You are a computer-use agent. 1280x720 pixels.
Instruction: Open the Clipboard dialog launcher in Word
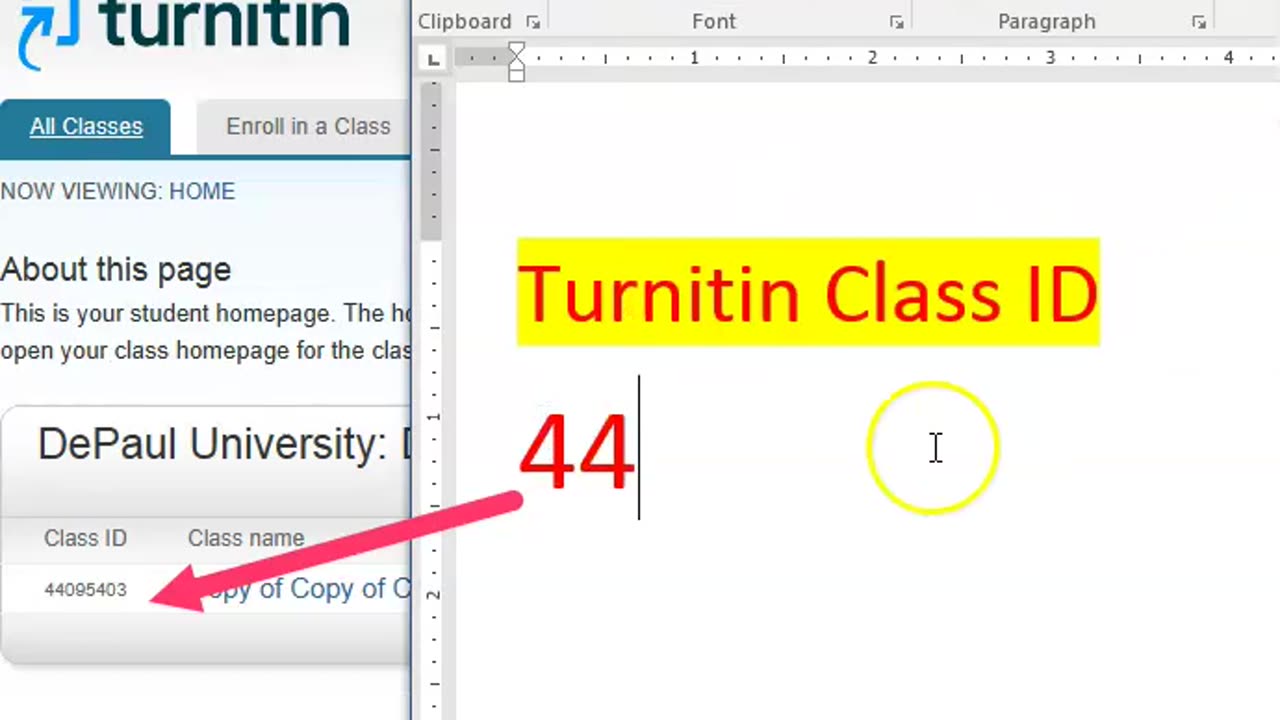tap(533, 22)
